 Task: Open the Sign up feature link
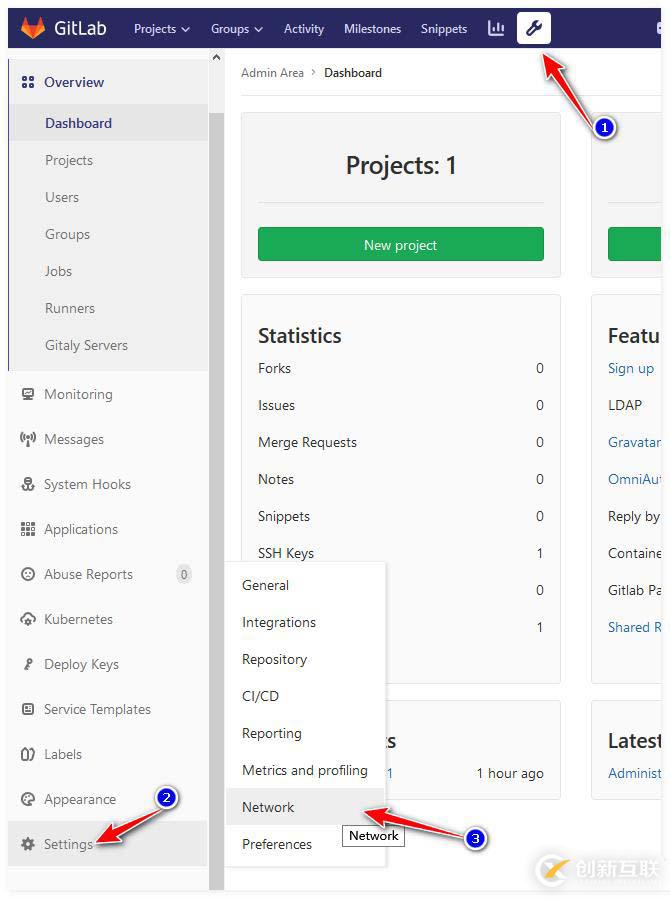[630, 368]
